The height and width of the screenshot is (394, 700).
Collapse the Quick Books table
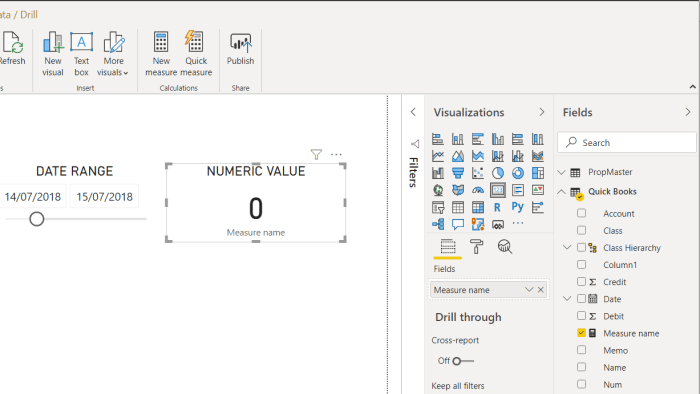click(562, 192)
